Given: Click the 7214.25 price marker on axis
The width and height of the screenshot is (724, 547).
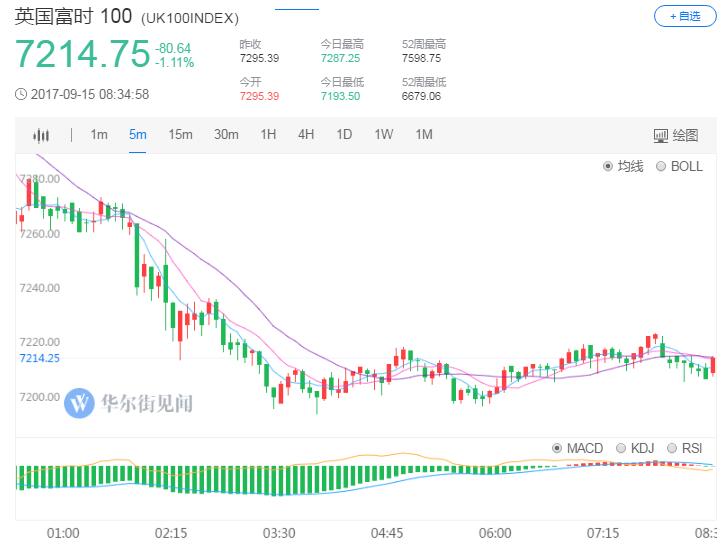Looking at the screenshot, I should 40,358.
